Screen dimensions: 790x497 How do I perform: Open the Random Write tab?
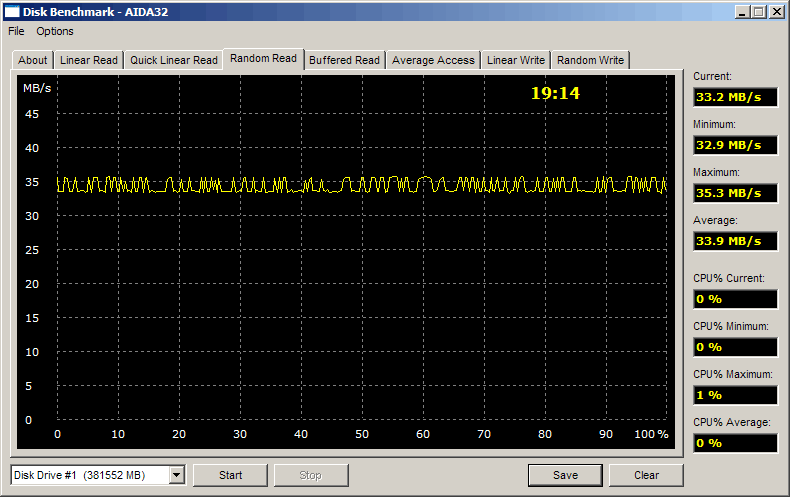590,60
